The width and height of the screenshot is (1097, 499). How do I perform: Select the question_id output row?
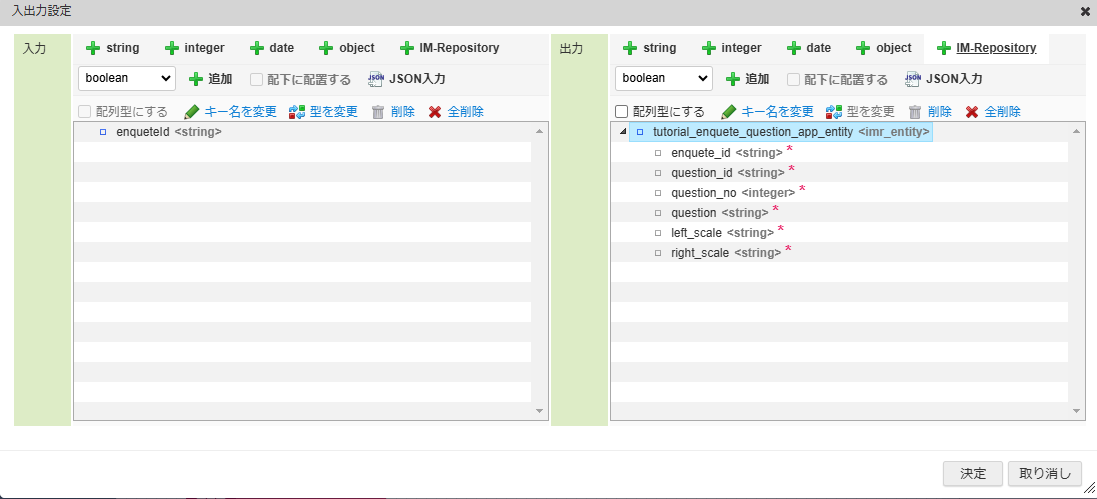click(840, 172)
